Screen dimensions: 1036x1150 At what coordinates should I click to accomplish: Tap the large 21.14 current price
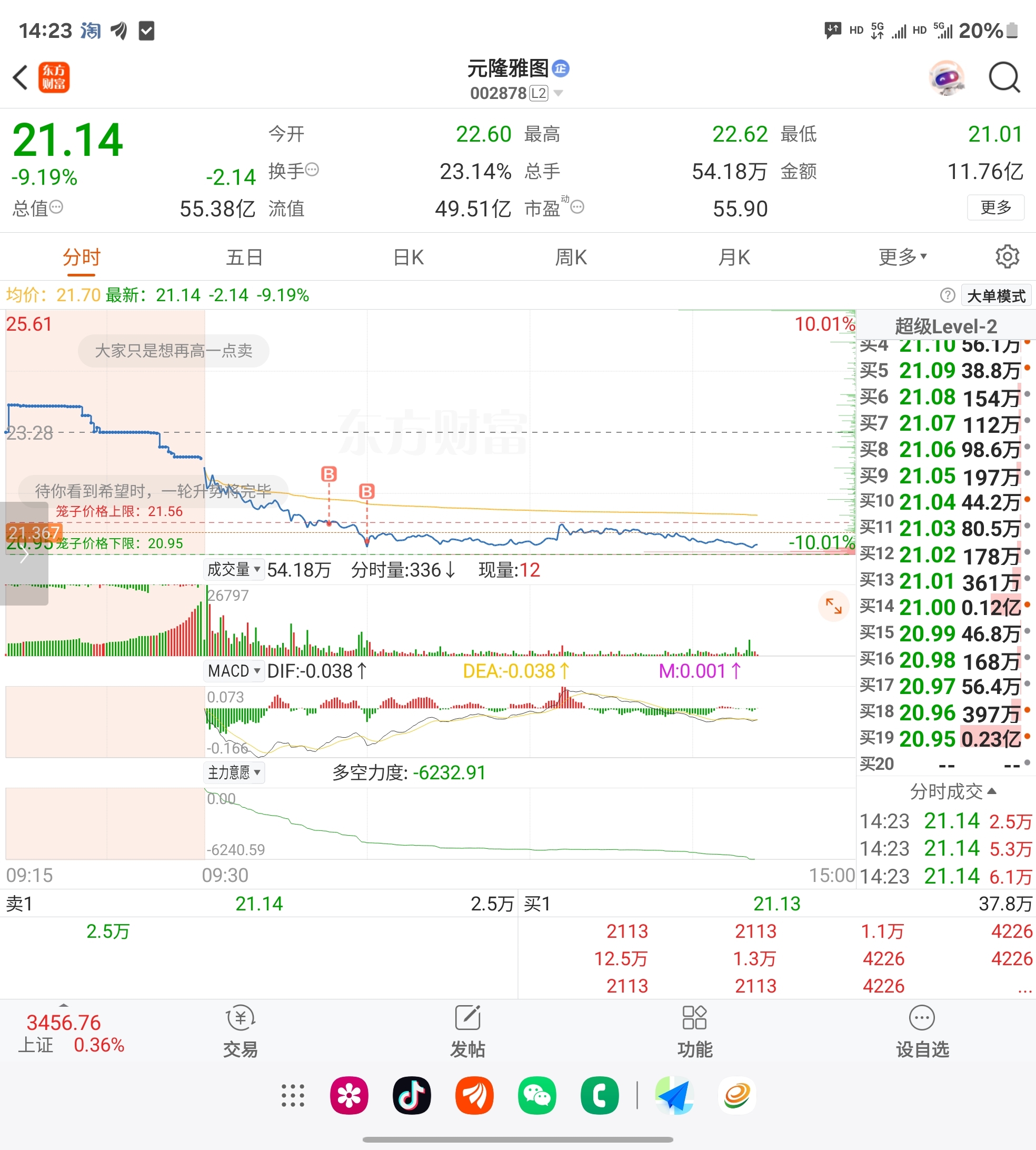67,140
